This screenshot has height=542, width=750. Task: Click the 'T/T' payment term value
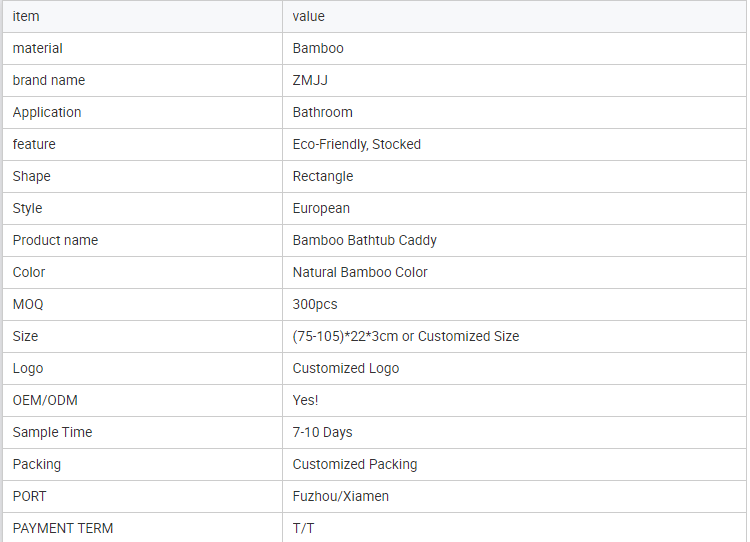point(303,528)
